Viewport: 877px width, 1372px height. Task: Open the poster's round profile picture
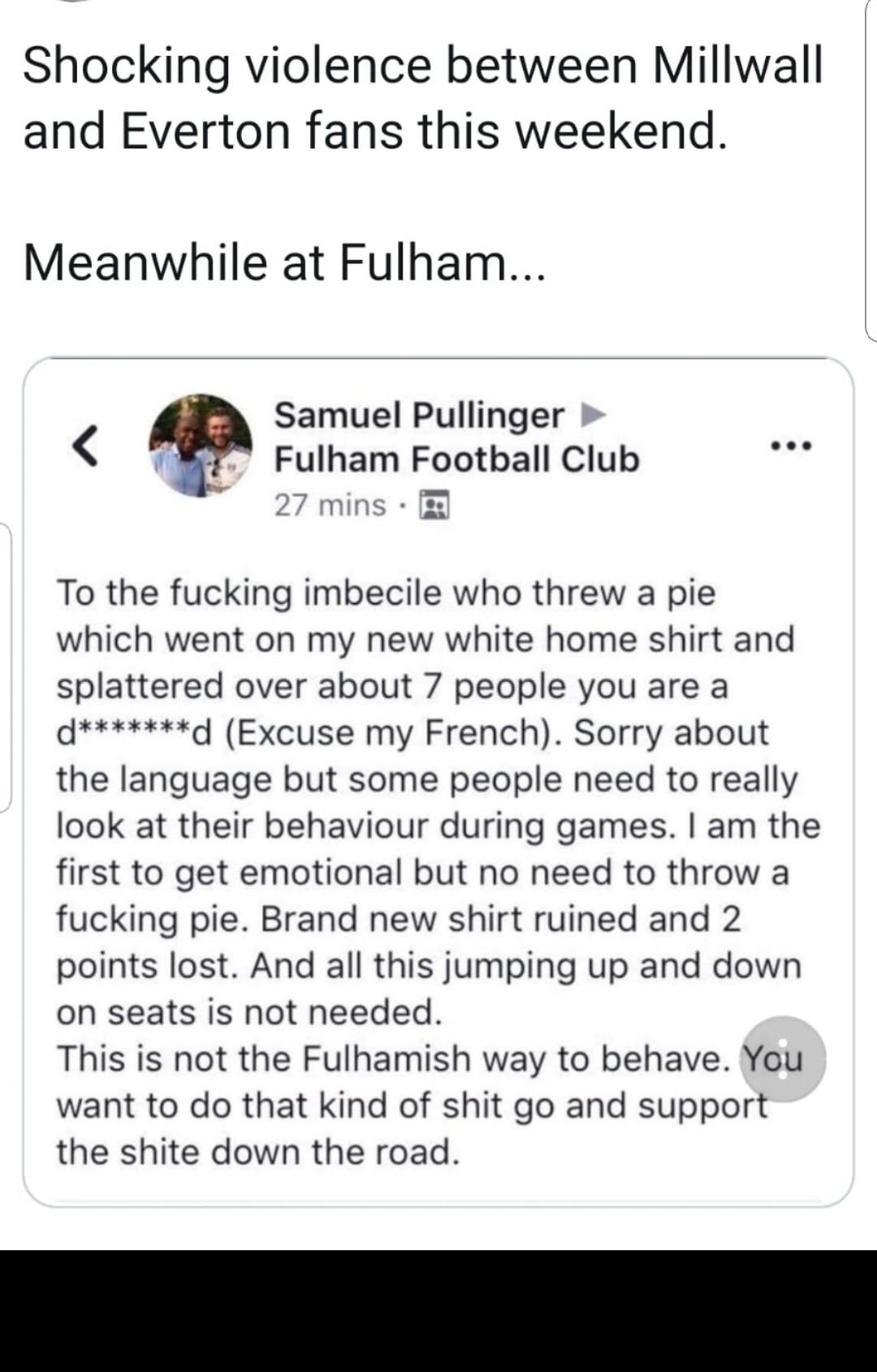click(x=201, y=446)
